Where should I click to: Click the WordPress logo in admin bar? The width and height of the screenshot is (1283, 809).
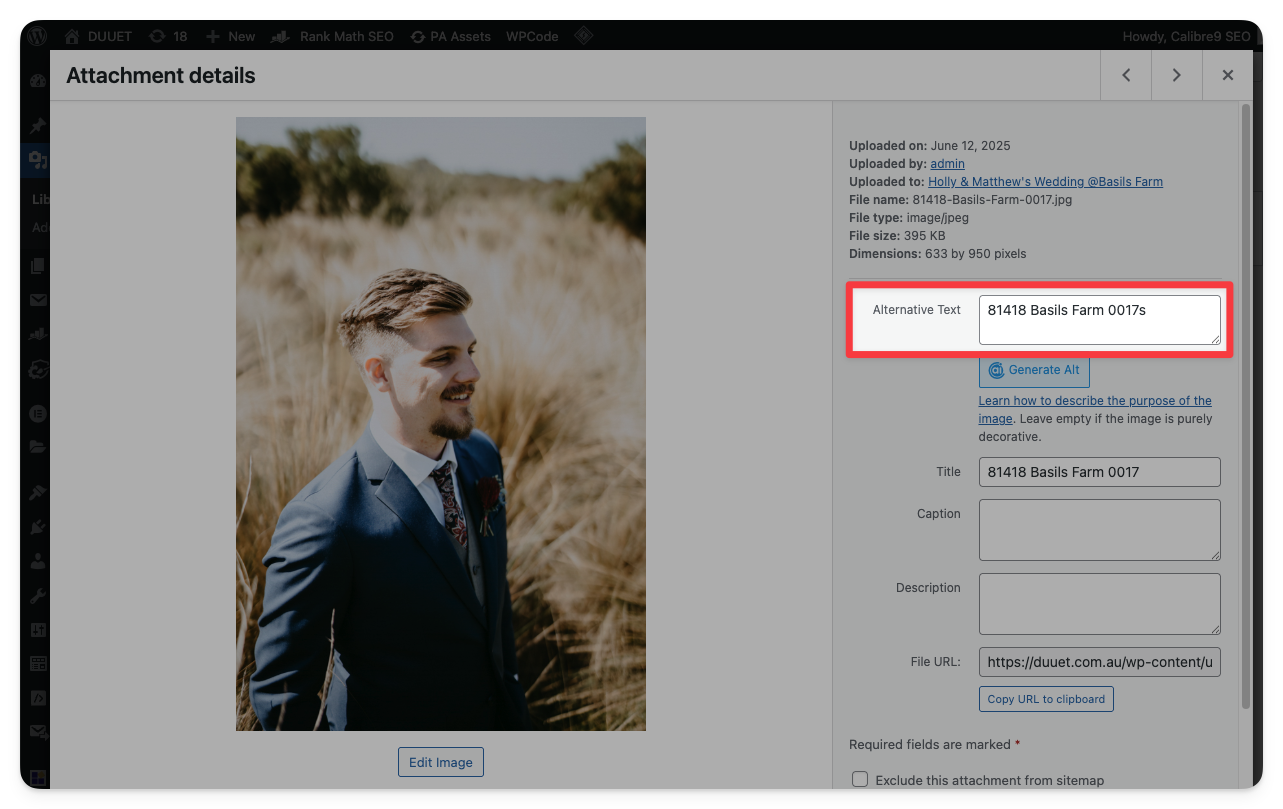[x=37, y=36]
